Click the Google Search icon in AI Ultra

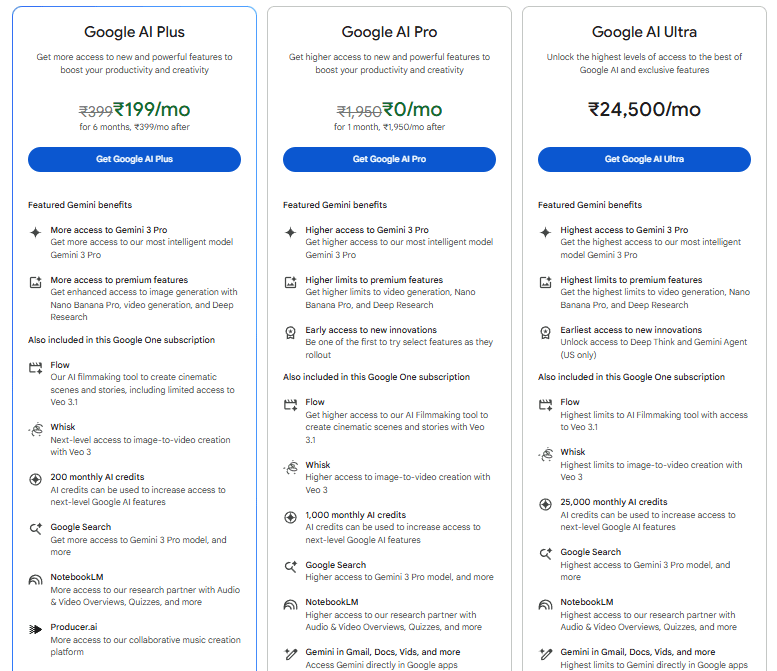pos(546,554)
